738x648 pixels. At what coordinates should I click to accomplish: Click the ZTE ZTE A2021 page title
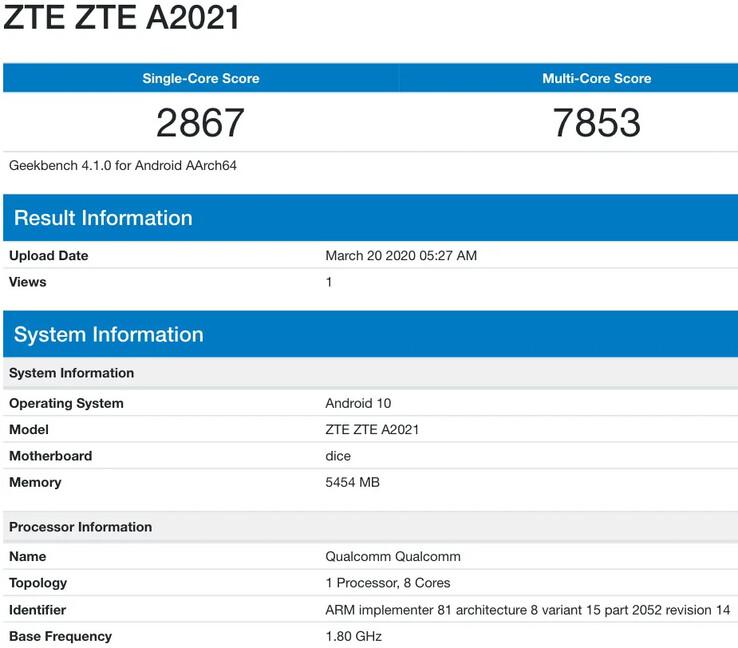(x=122, y=18)
